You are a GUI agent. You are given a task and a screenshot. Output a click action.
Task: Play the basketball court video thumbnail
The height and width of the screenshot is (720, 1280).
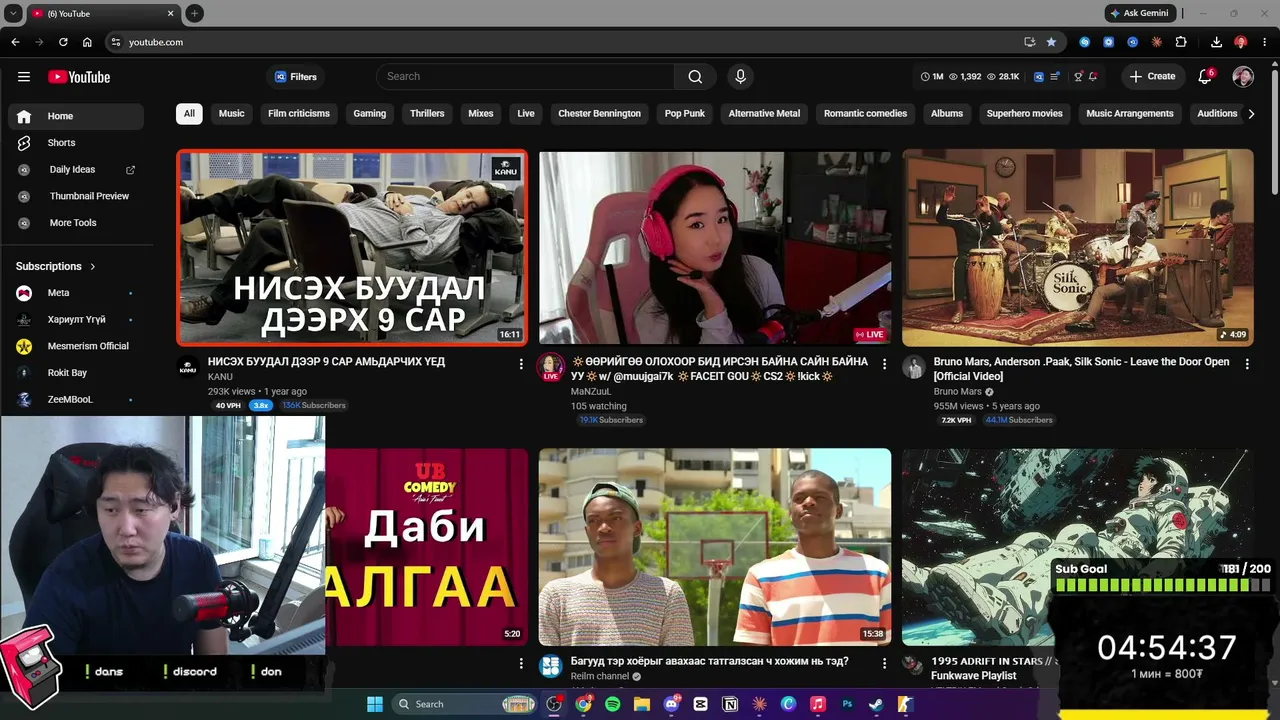tap(715, 547)
